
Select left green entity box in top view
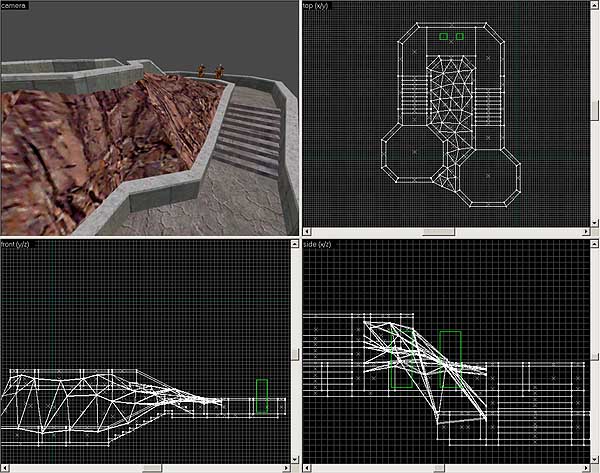pyautogui.click(x=443, y=36)
